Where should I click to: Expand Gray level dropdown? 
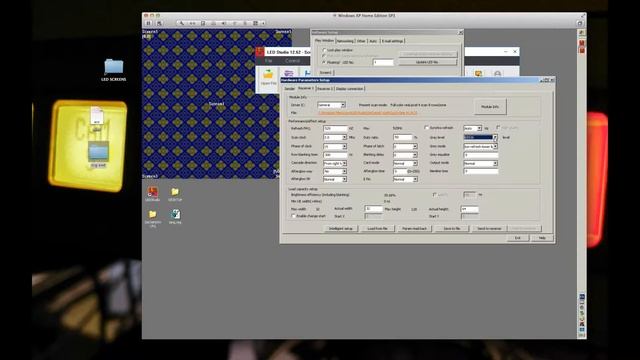click(x=480, y=138)
